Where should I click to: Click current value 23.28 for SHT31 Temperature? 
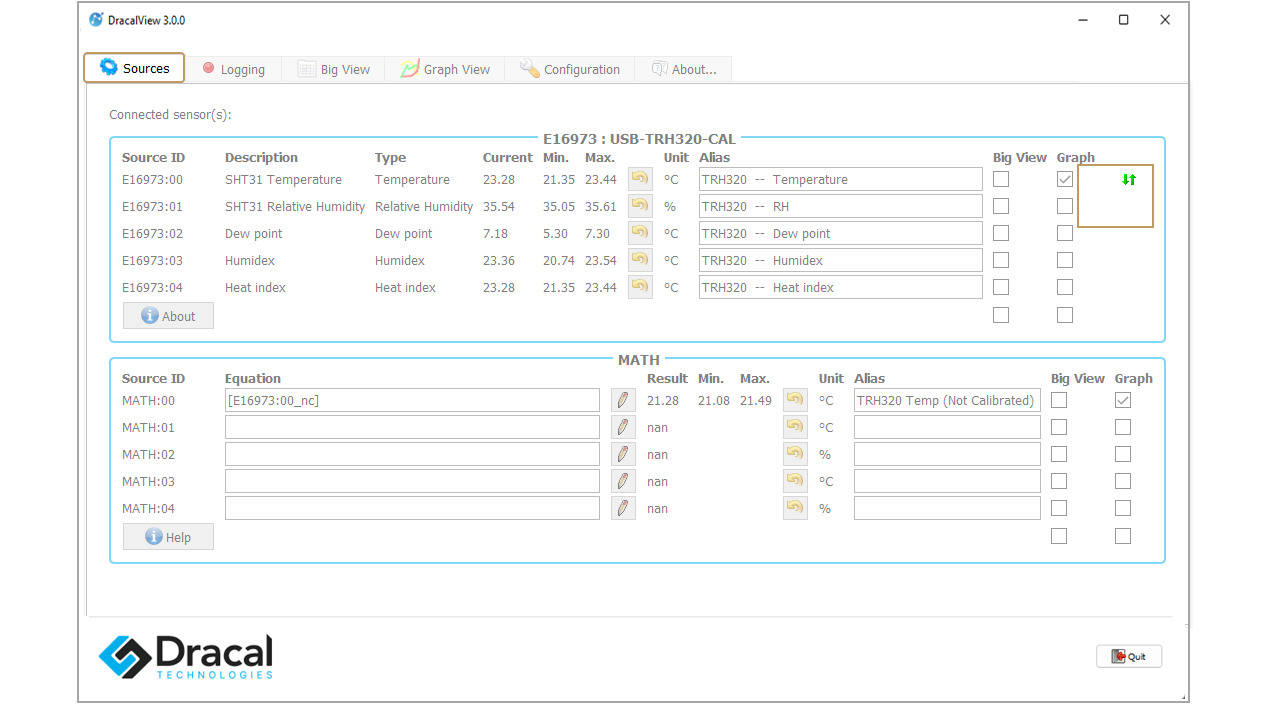pyautogui.click(x=499, y=180)
